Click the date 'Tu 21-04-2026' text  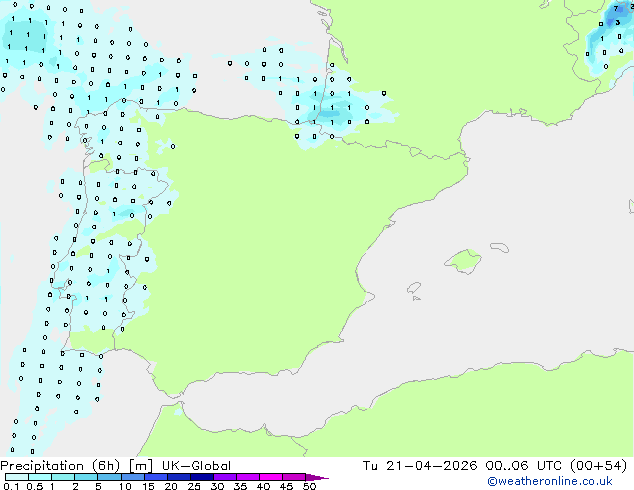420,466
